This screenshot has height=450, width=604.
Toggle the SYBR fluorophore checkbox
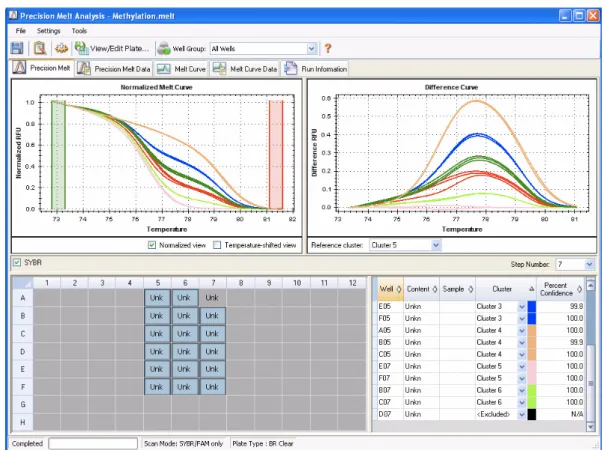[x=17, y=262]
